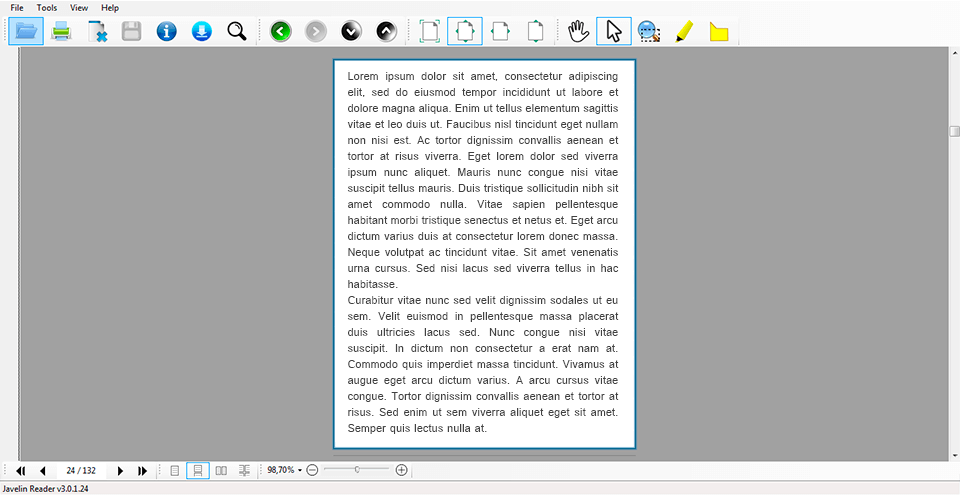Image resolution: width=960 pixels, height=495 pixels.
Task: Open the zoom percentage dropdown
Action: 301,470
